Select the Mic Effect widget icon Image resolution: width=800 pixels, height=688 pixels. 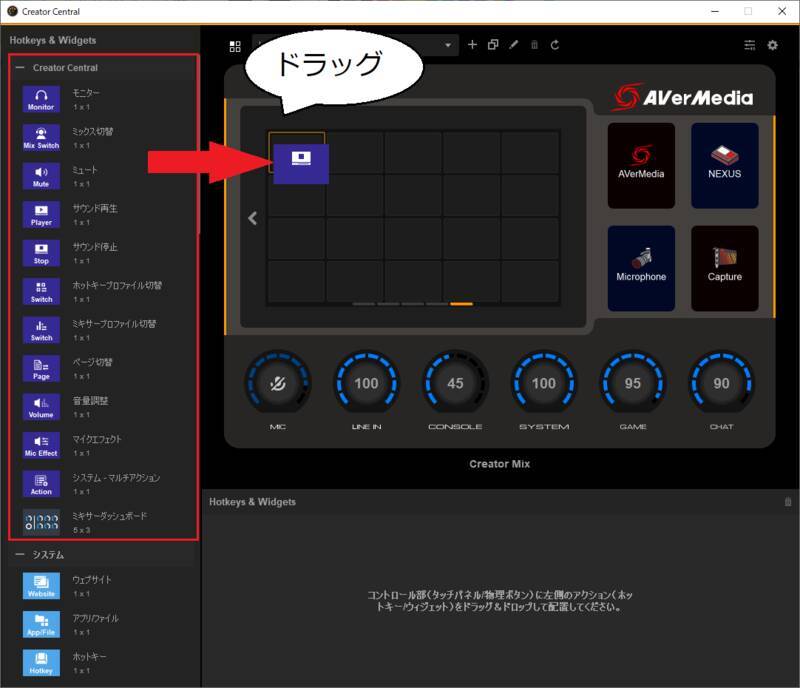[41, 446]
